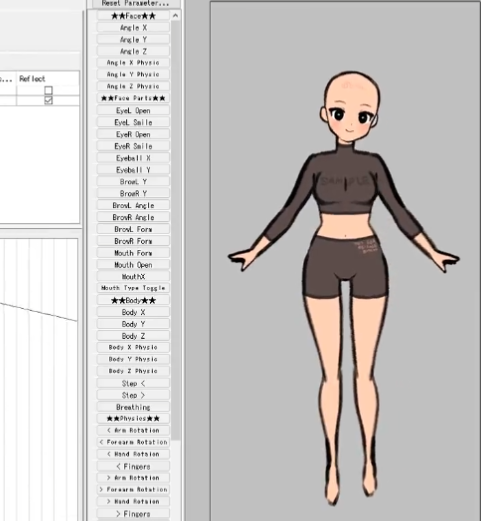Select the EyeR Smile parameter

click(x=133, y=146)
